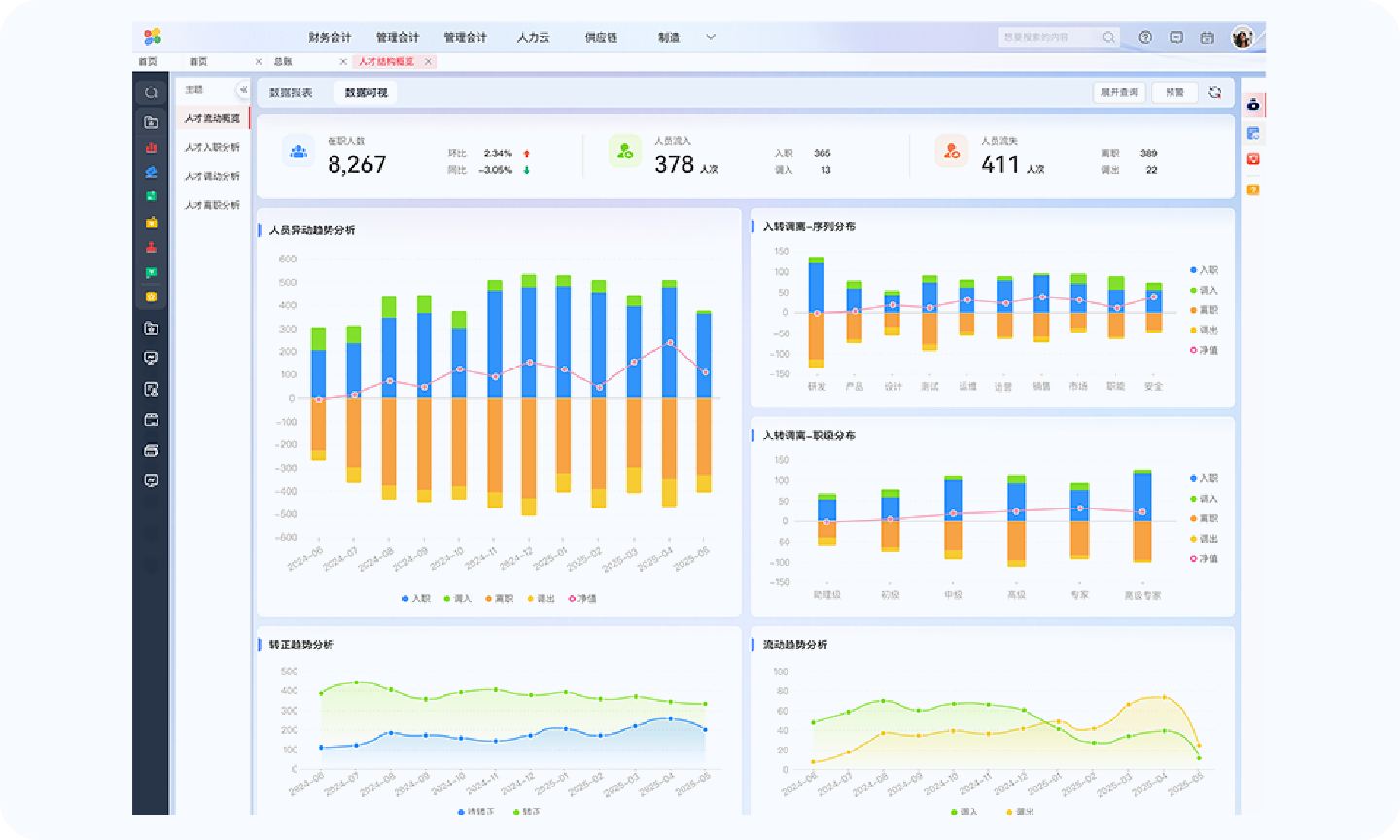The image size is (1400, 840).
Task: Click 展开查询 to expand query filters
Action: coord(1119,92)
